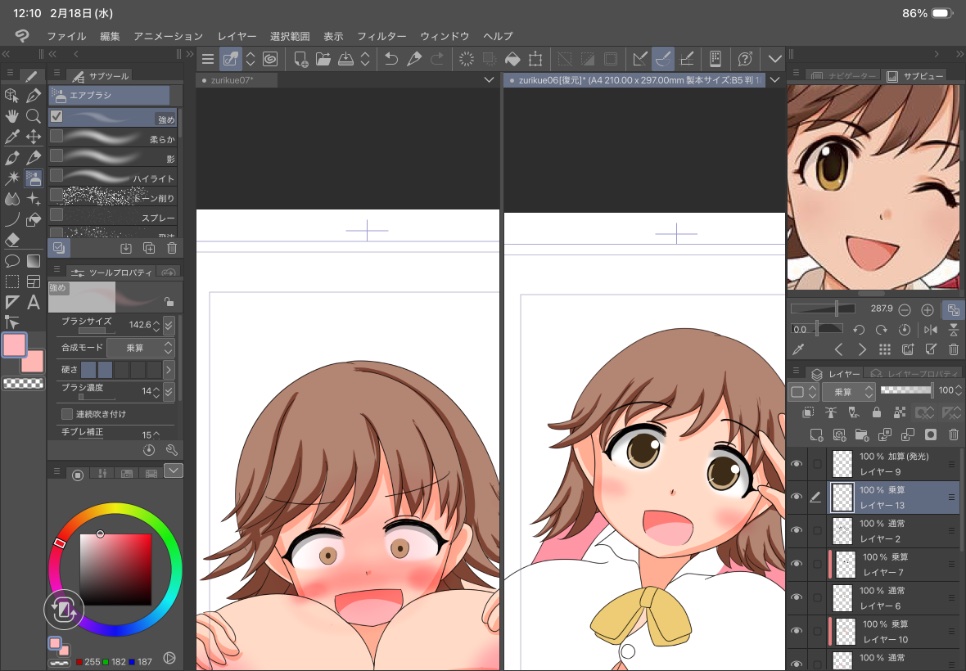Expand the 硬さ hardness arrow

169,370
